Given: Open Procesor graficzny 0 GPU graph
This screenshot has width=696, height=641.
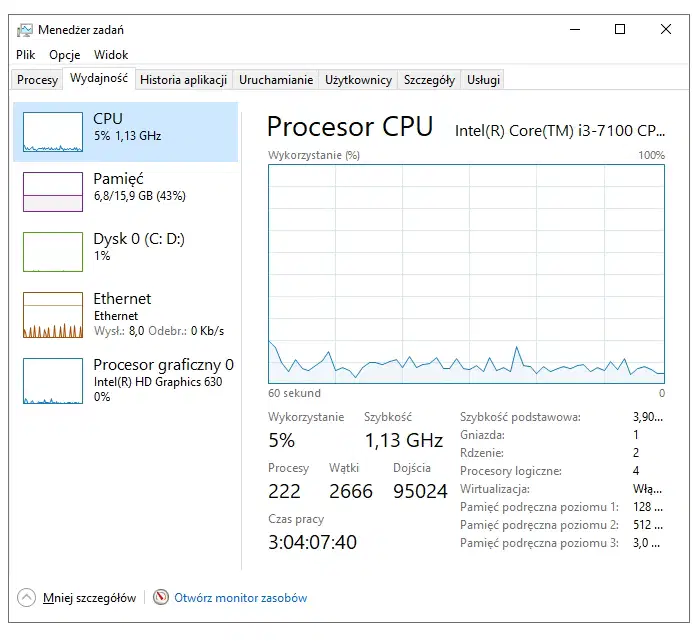Looking at the screenshot, I should point(53,381).
